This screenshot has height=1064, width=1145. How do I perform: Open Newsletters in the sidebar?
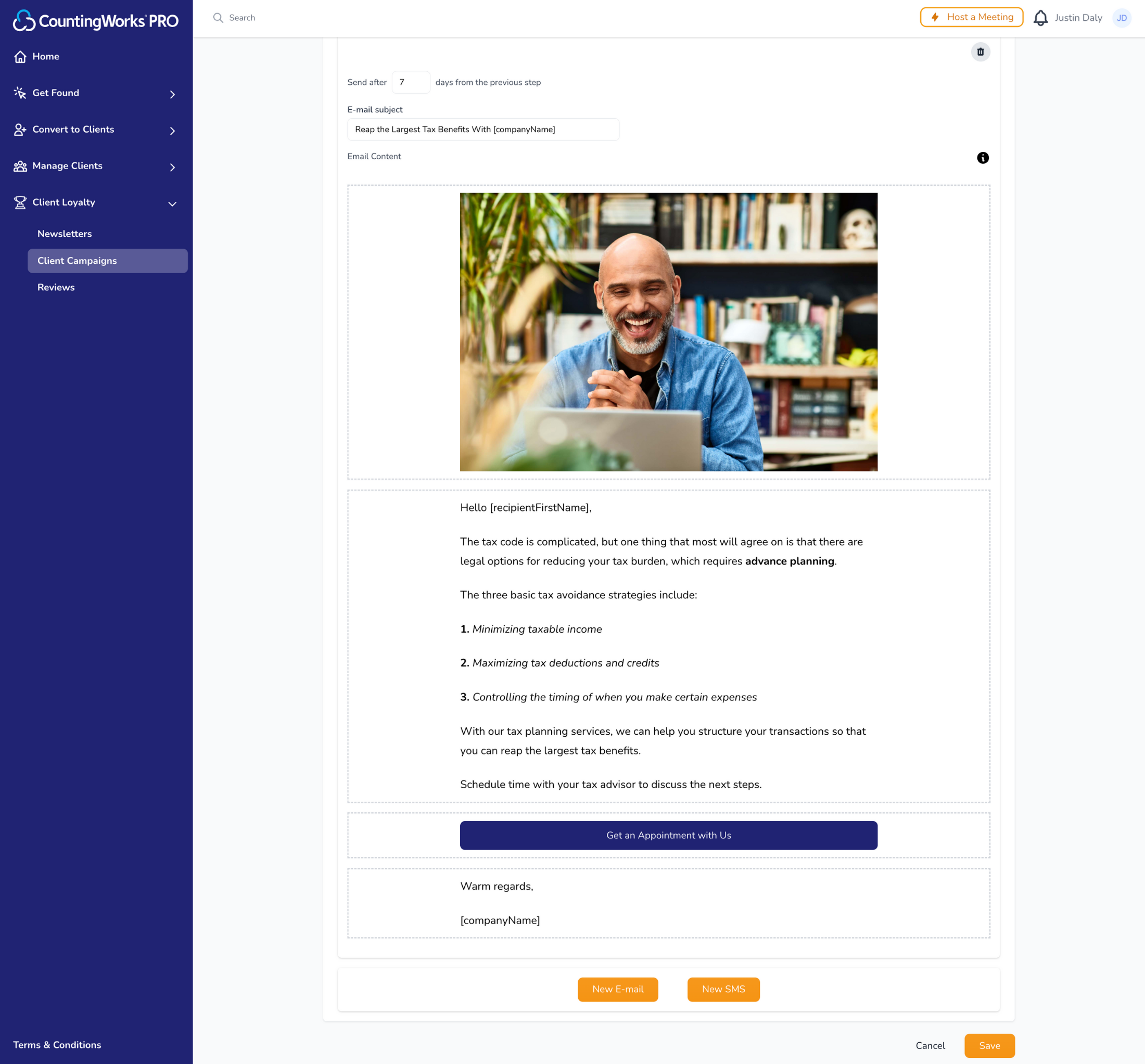pos(65,234)
